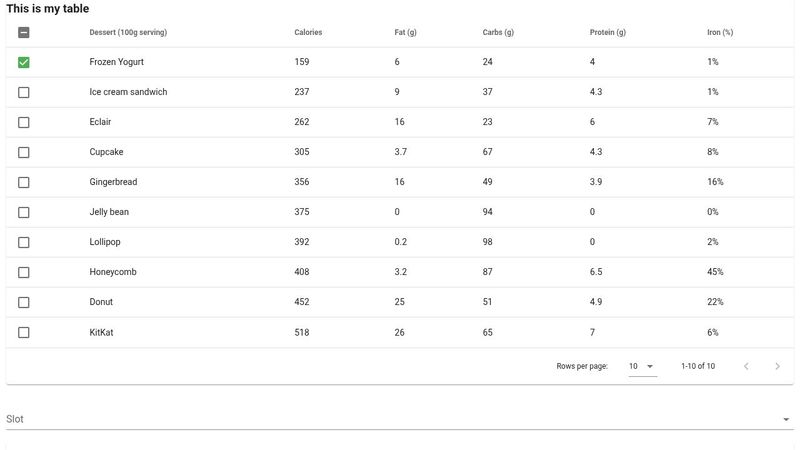Screen dimensions: 800x450
Task: Check the KitKat row checkbox
Action: point(24,332)
